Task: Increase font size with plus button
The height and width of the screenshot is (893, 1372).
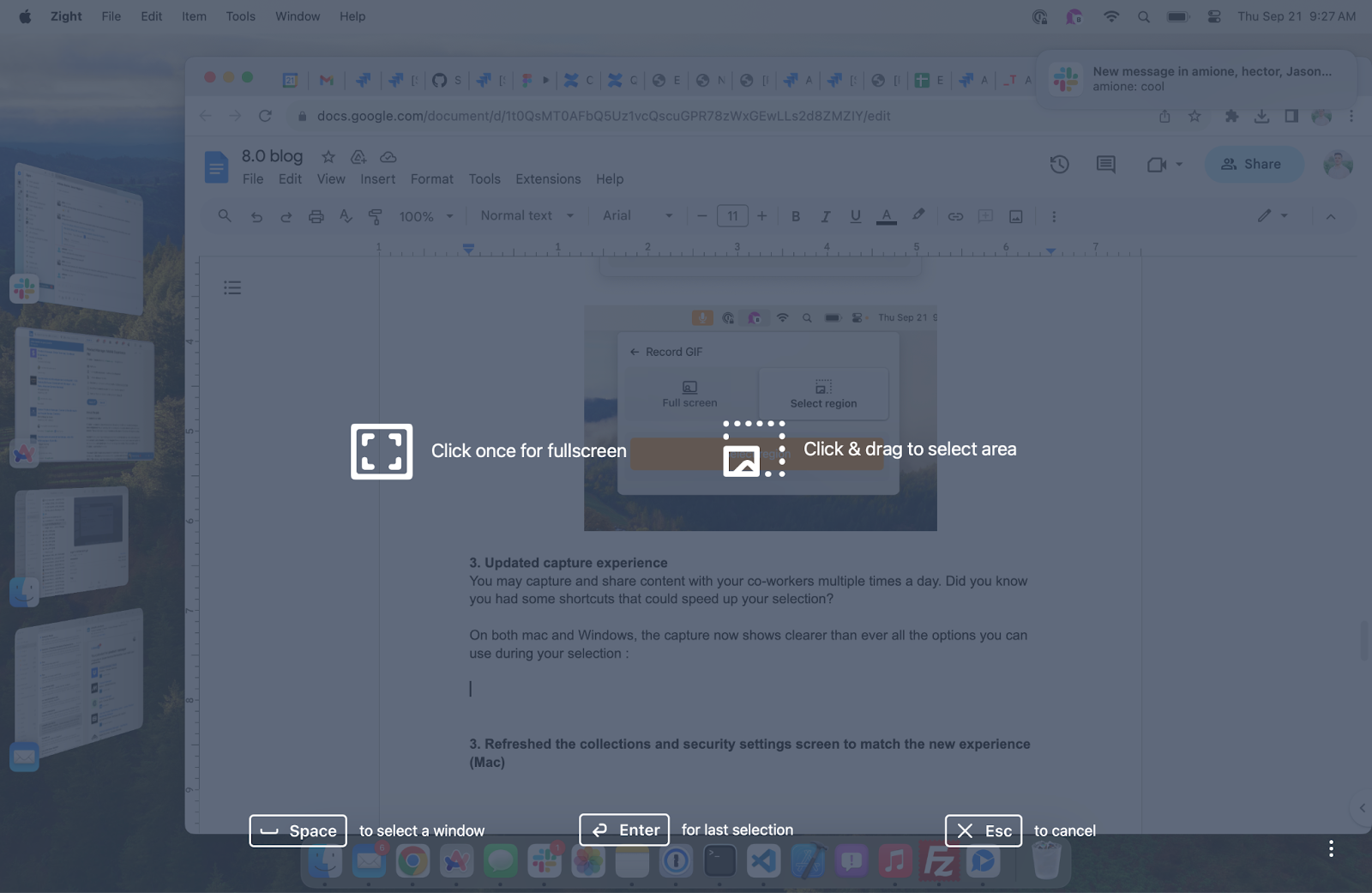Action: (761, 216)
